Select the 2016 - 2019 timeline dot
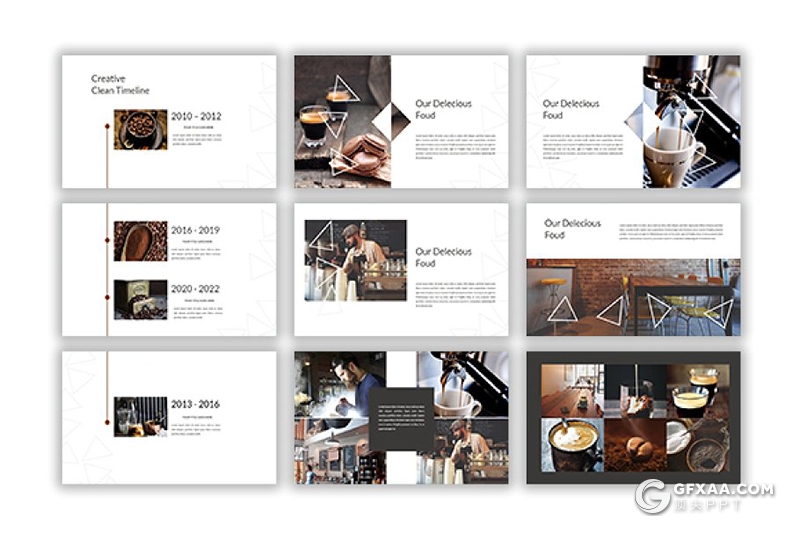This screenshot has height=534, width=800. click(x=108, y=241)
